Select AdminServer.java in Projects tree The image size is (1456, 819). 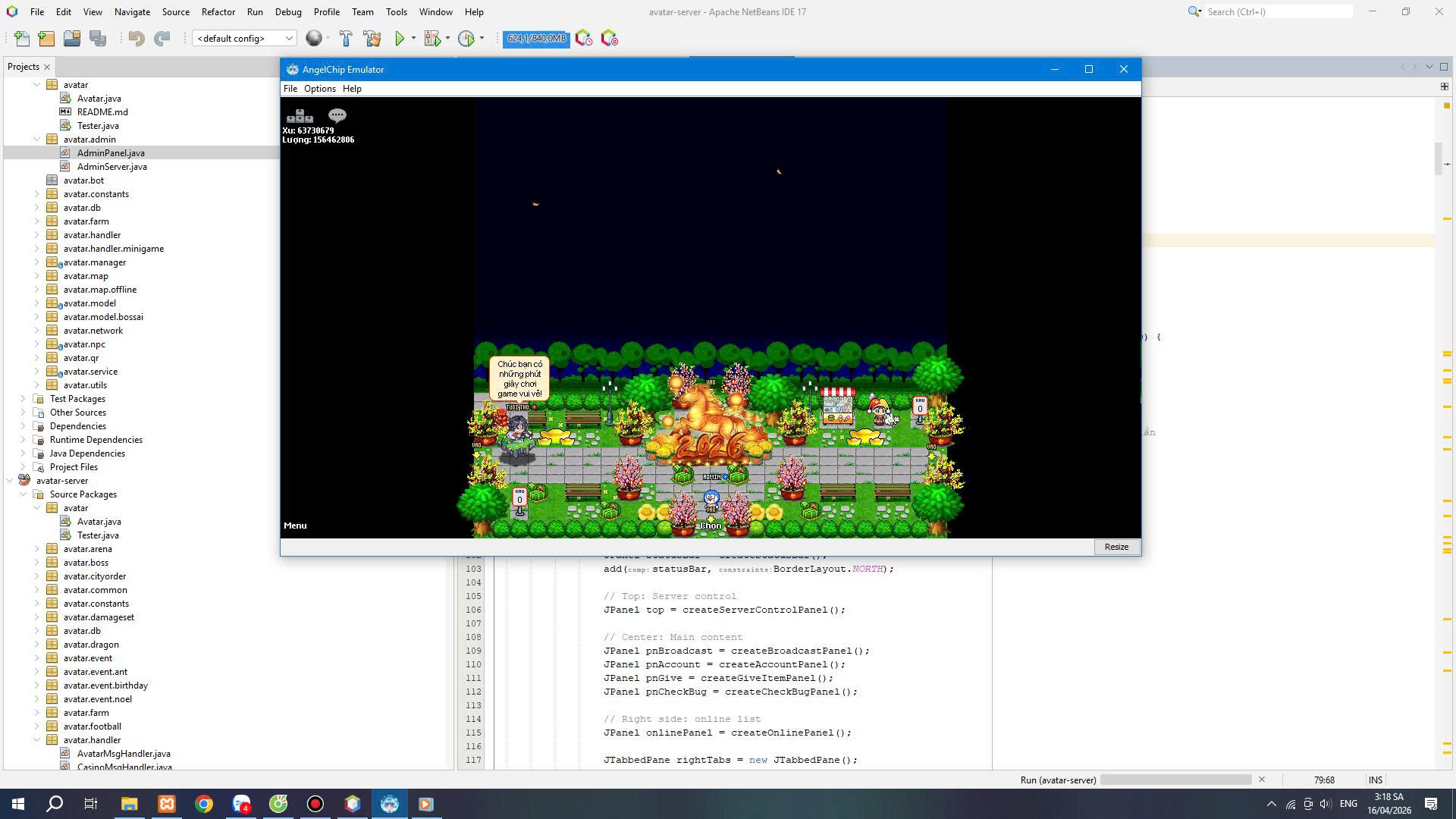(111, 167)
